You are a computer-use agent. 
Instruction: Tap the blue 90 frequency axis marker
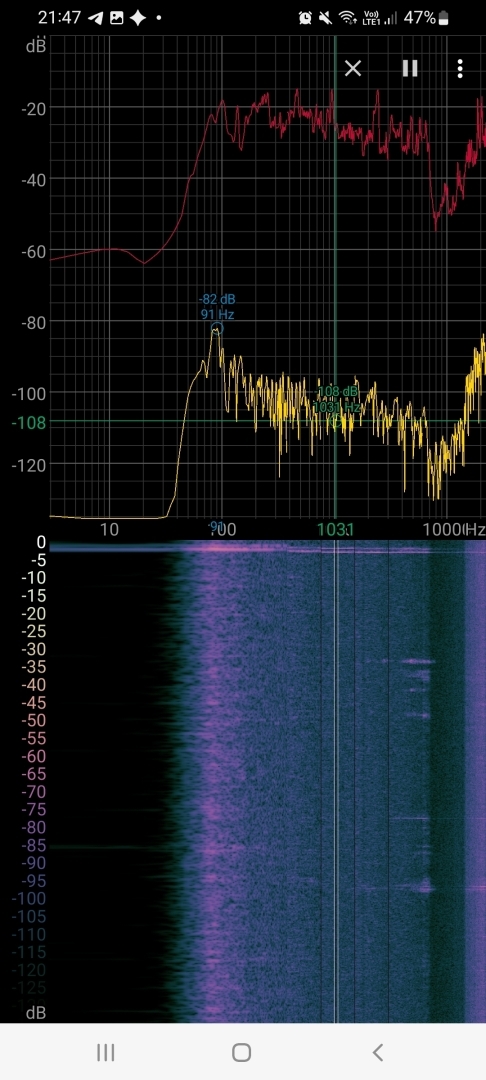[217, 527]
